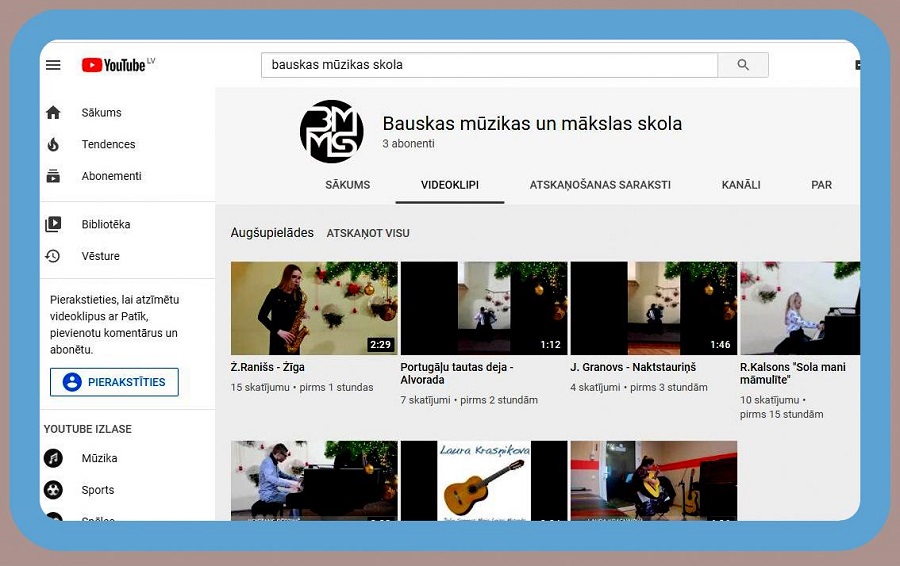Open the Naktstauriņš video thumbnail 1:46

(x=654, y=308)
